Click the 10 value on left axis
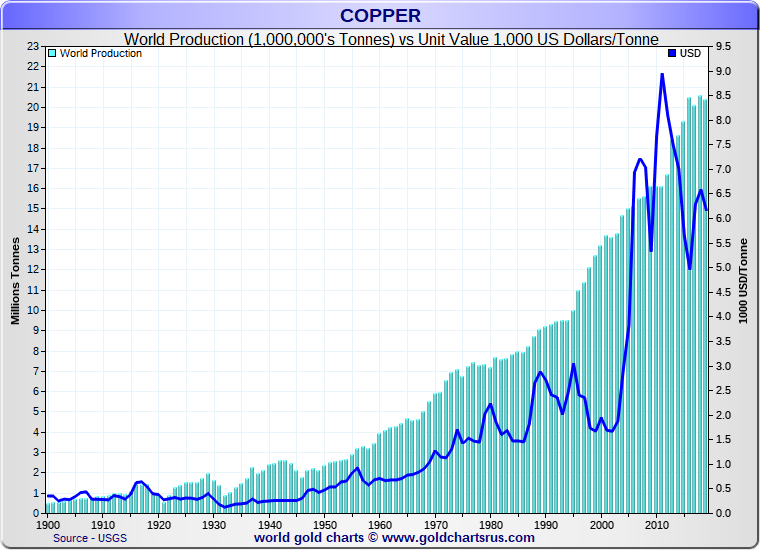 coord(32,310)
